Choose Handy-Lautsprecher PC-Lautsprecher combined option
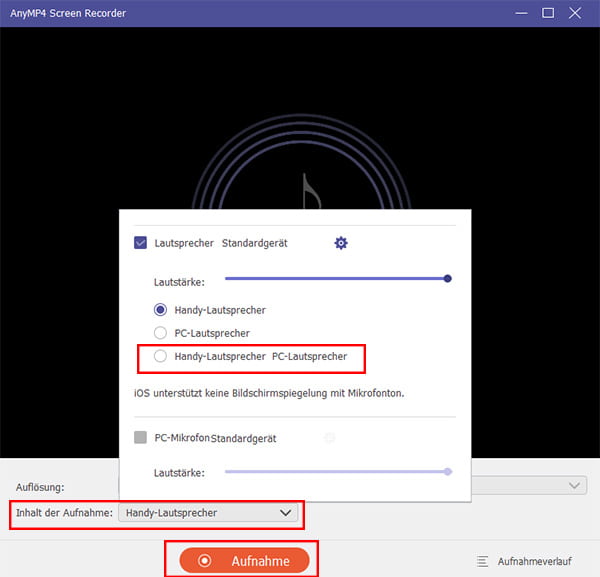This screenshot has width=600, height=577. [x=160, y=356]
